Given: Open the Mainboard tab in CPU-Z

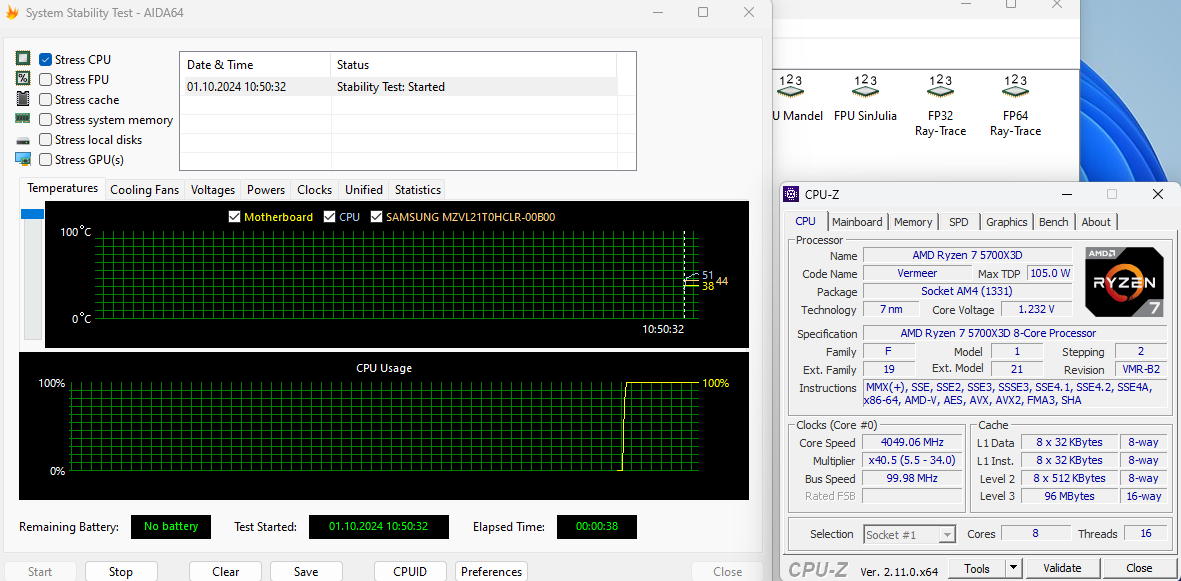Looking at the screenshot, I should [x=857, y=222].
